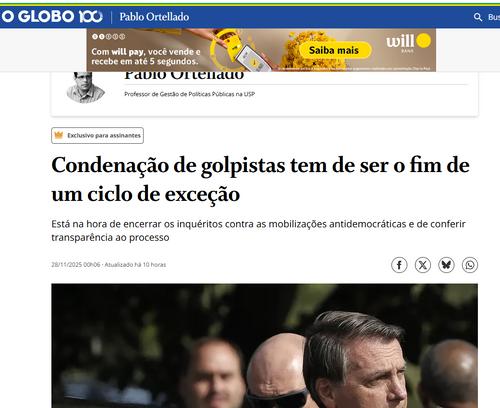This screenshot has width=500, height=408.
Task: Click the article subtitle text
Action: click(258, 230)
